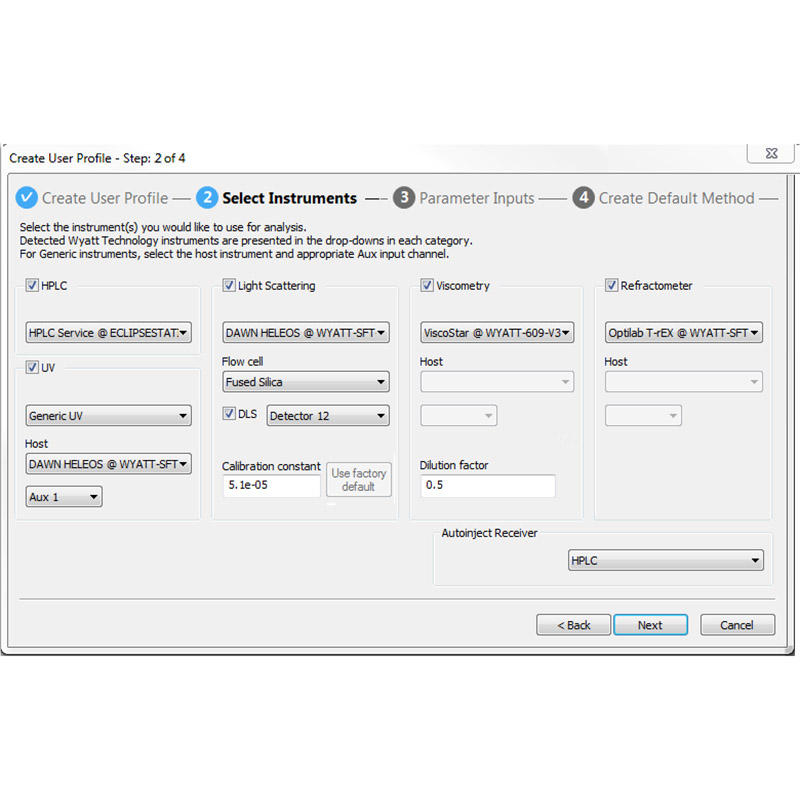The width and height of the screenshot is (800, 800).
Task: Click the step 2 circle icon
Action: (x=207, y=197)
